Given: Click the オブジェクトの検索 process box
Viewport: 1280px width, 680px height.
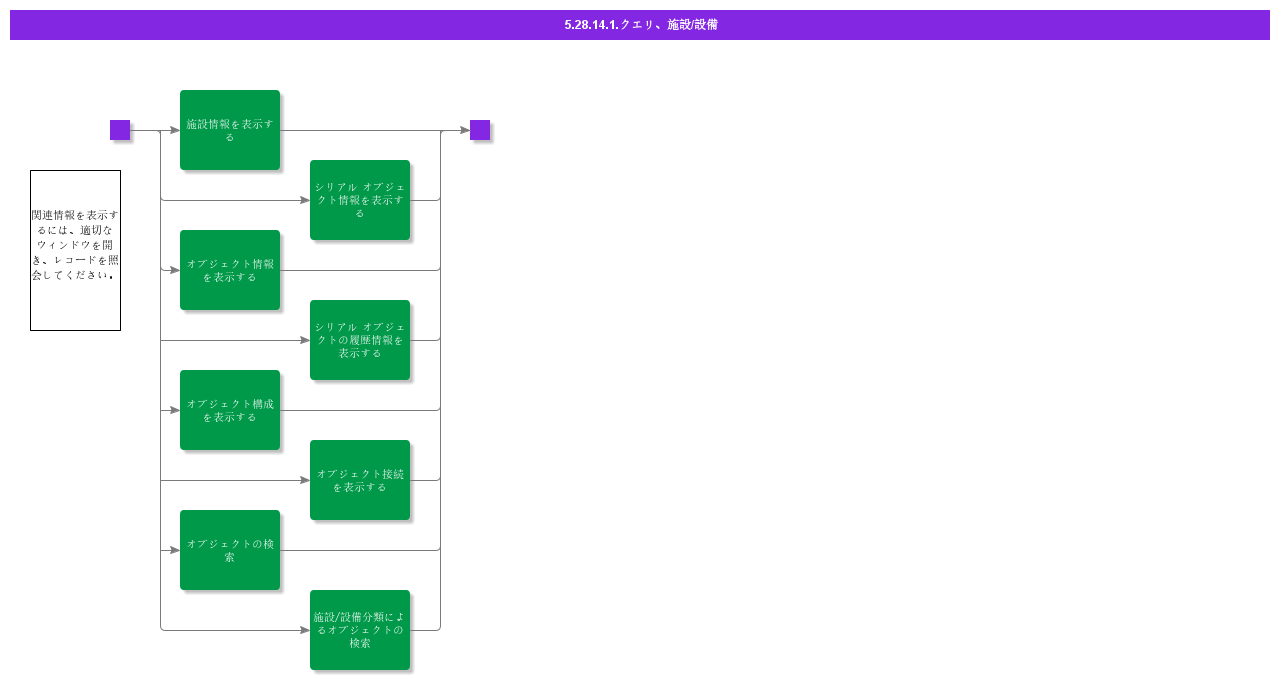Looking at the screenshot, I should click(230, 550).
